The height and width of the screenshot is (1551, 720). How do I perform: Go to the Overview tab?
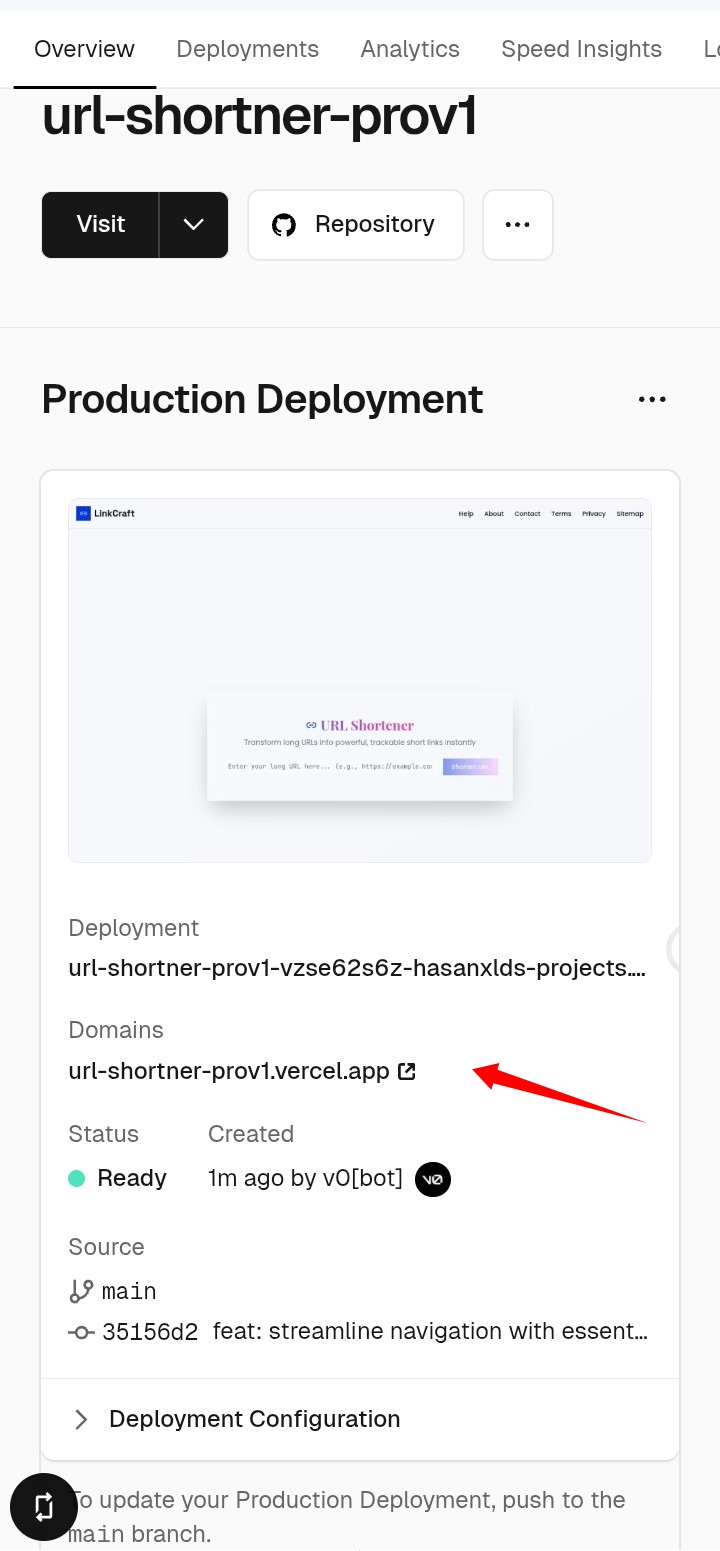84,49
